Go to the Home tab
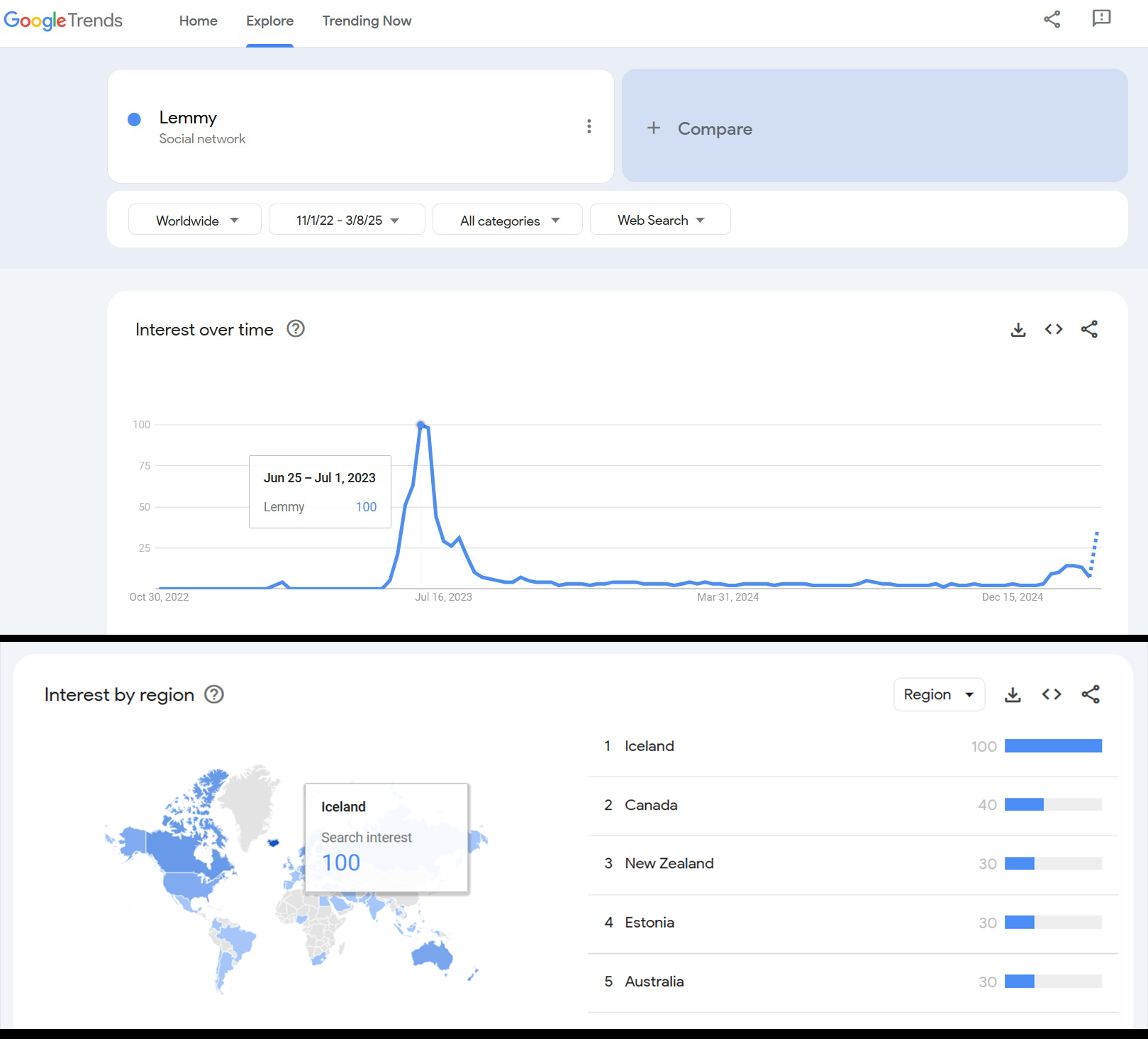1148x1039 pixels. pyautogui.click(x=199, y=21)
